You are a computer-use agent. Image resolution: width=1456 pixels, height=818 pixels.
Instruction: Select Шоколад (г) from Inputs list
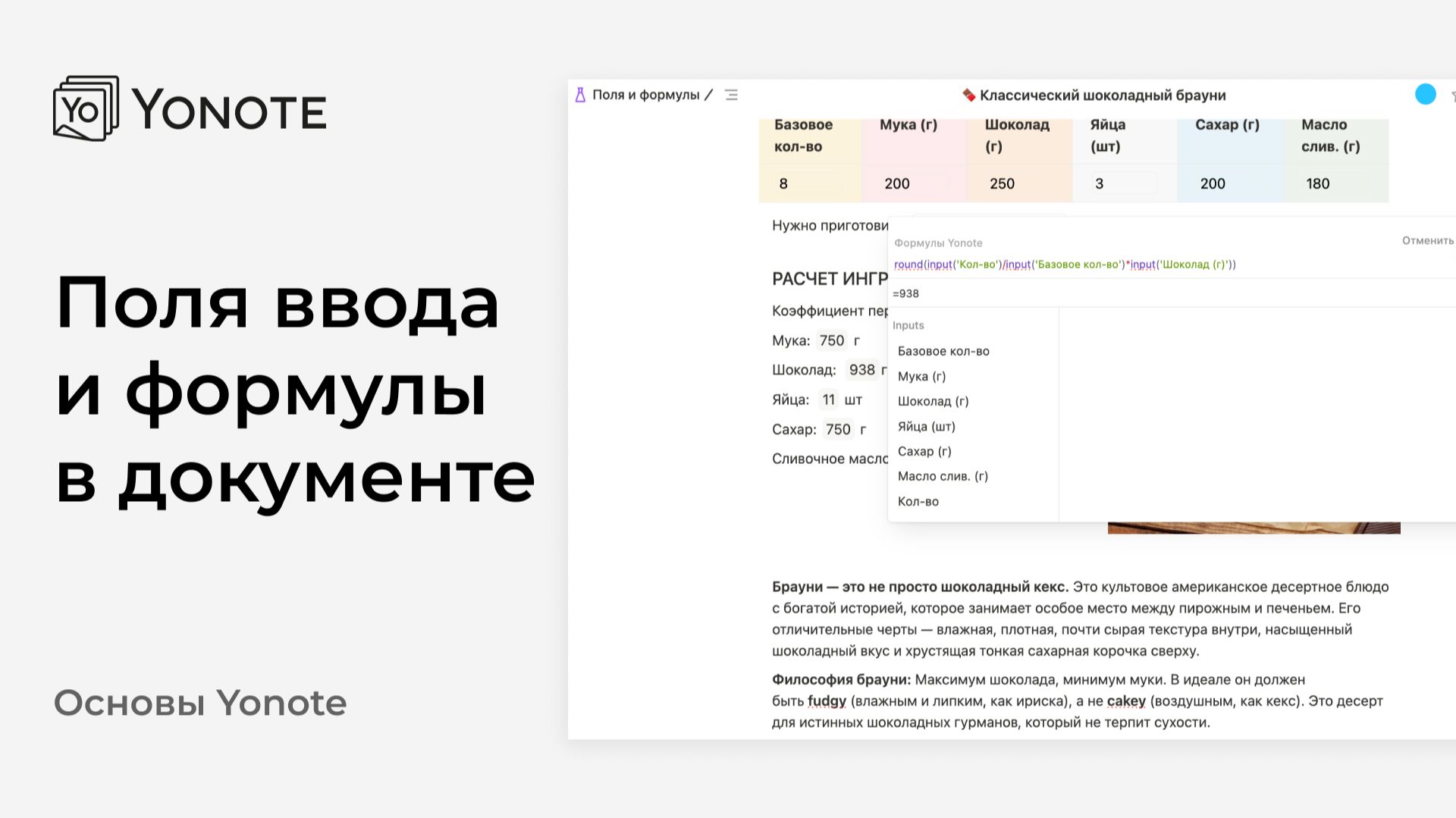tap(933, 401)
